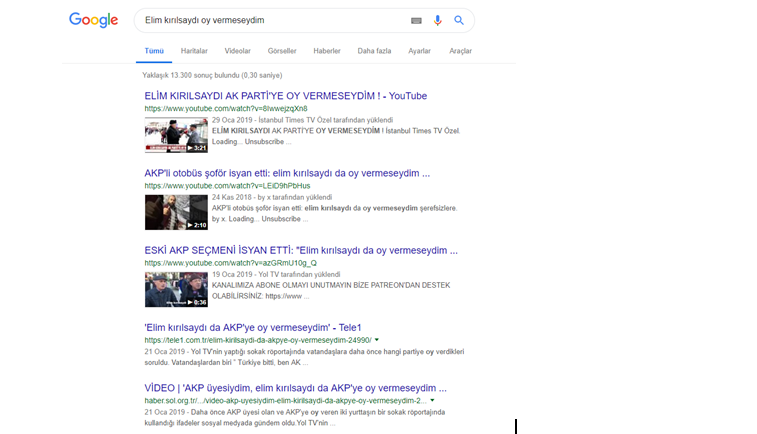This screenshot has width=757, height=434.
Task: Click the tele1.com.tr URL text
Action: click(x=258, y=340)
